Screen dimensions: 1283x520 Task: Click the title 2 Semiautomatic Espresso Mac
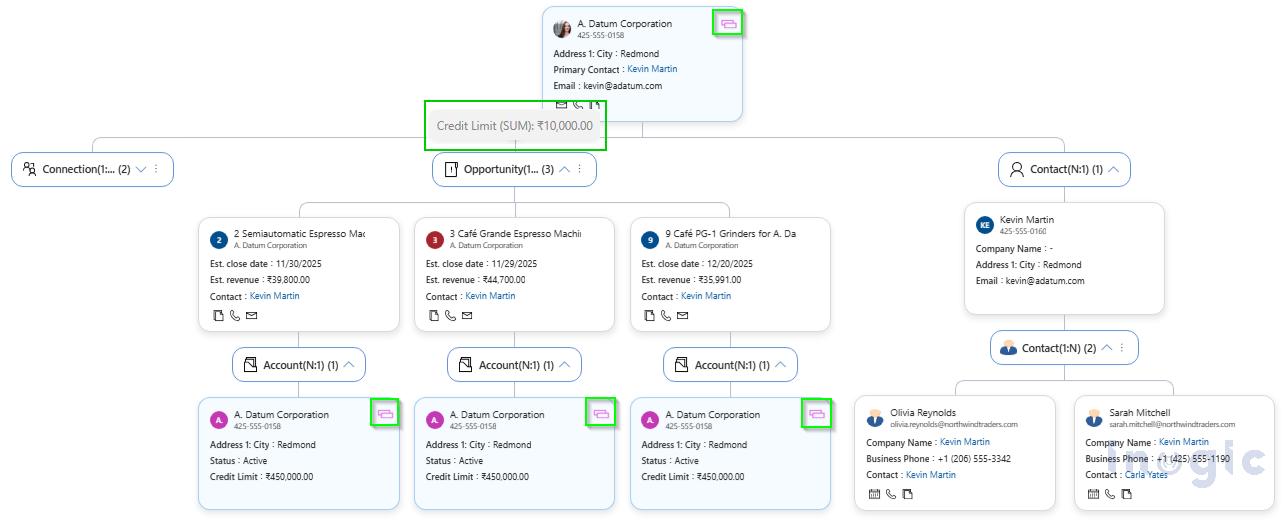coord(299,233)
